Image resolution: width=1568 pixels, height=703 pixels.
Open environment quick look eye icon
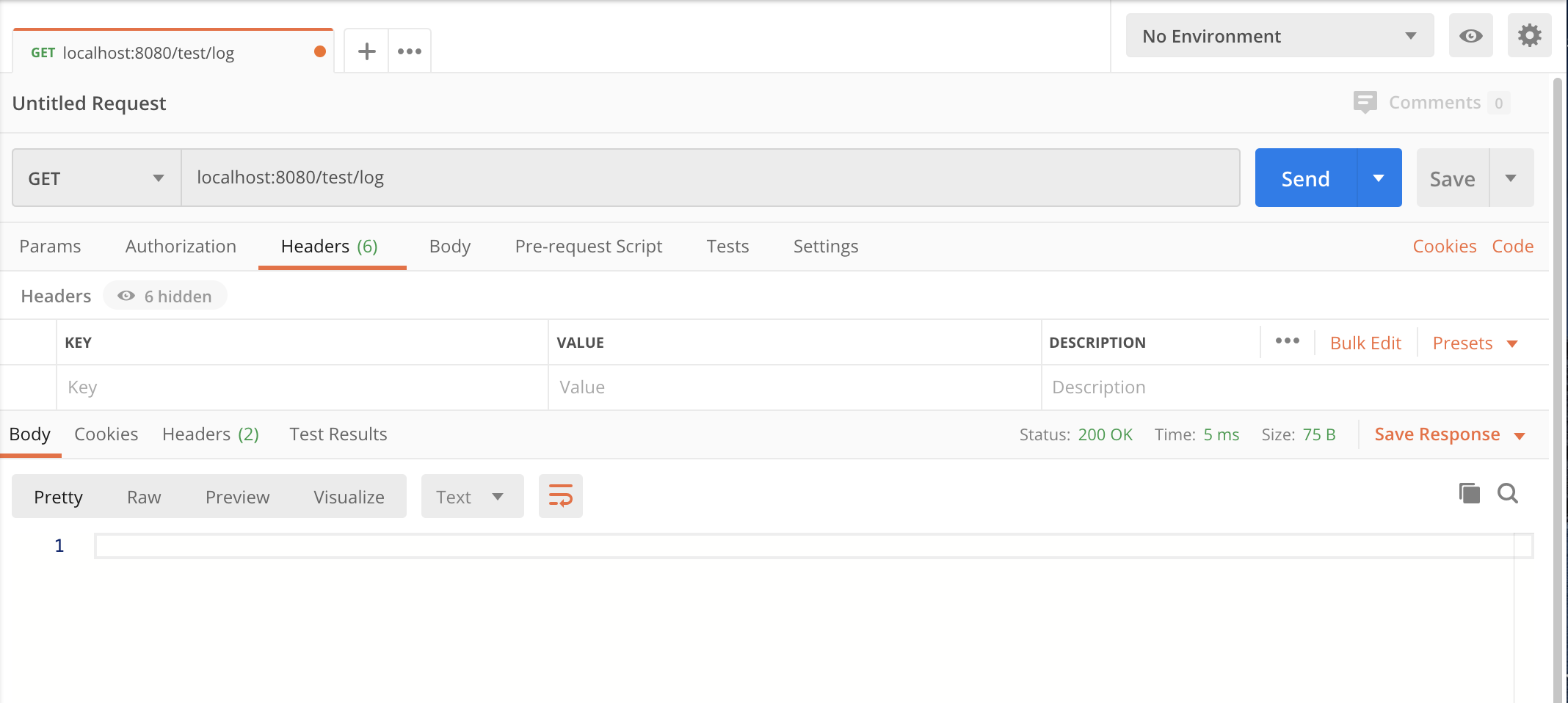pyautogui.click(x=1470, y=35)
